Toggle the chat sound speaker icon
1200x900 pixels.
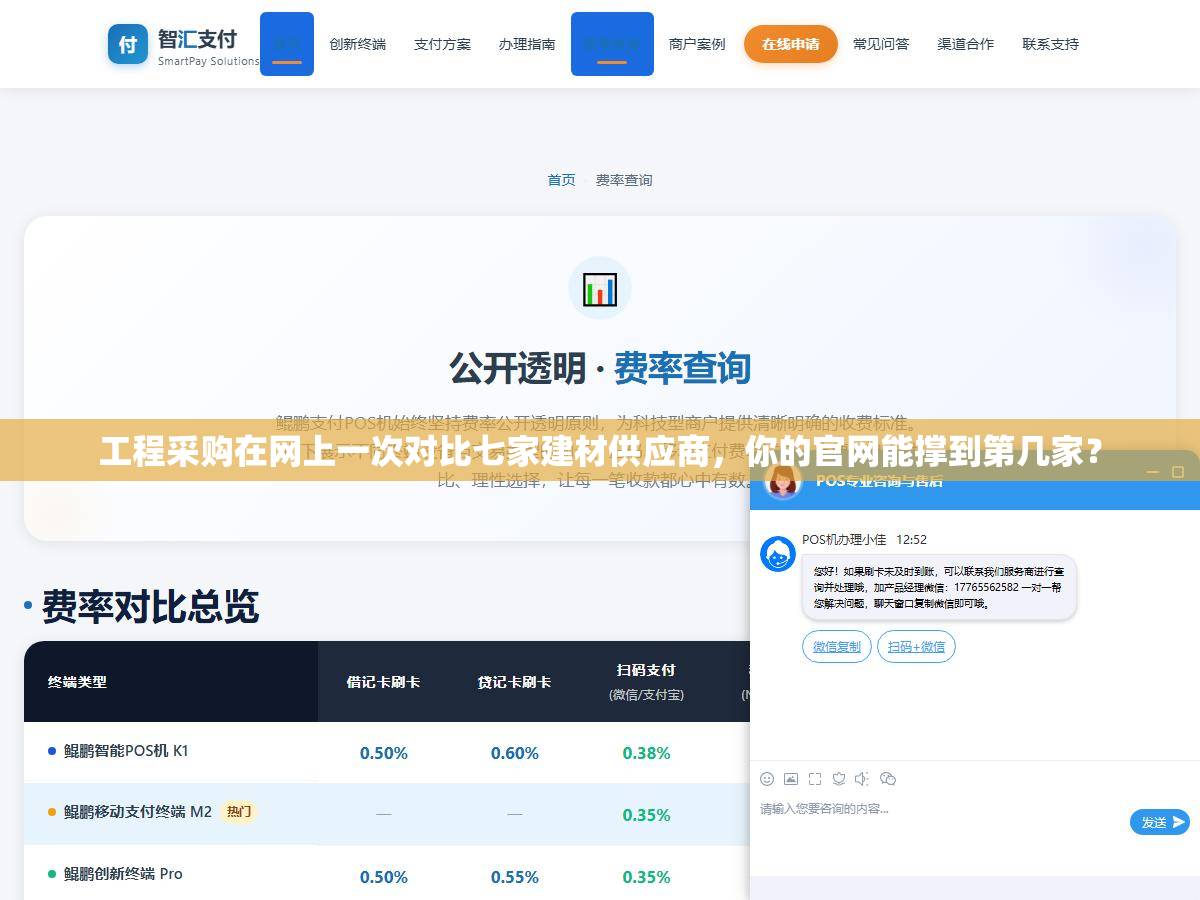(x=862, y=778)
